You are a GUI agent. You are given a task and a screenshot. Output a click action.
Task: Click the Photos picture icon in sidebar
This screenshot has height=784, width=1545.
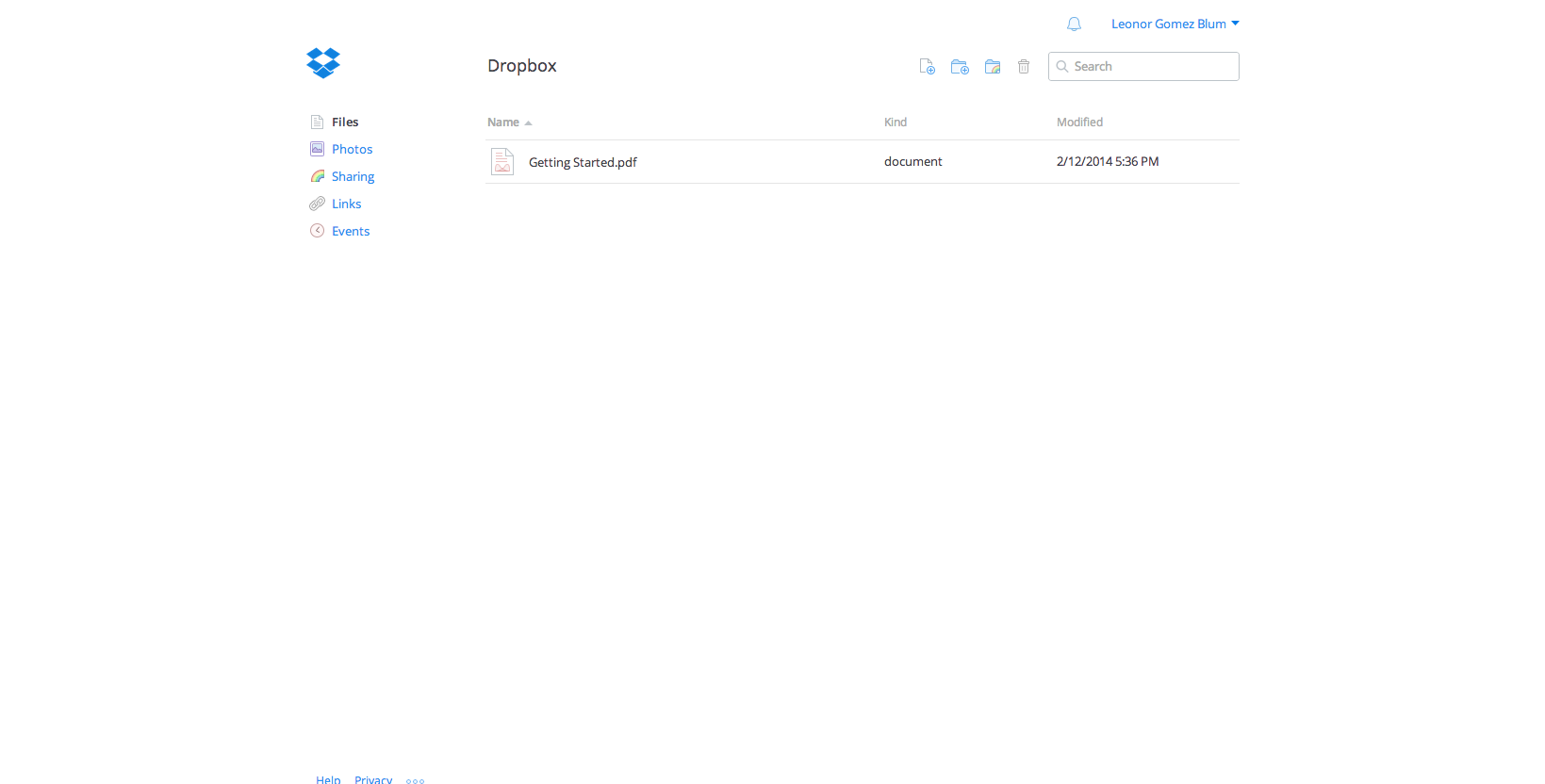[x=317, y=149]
